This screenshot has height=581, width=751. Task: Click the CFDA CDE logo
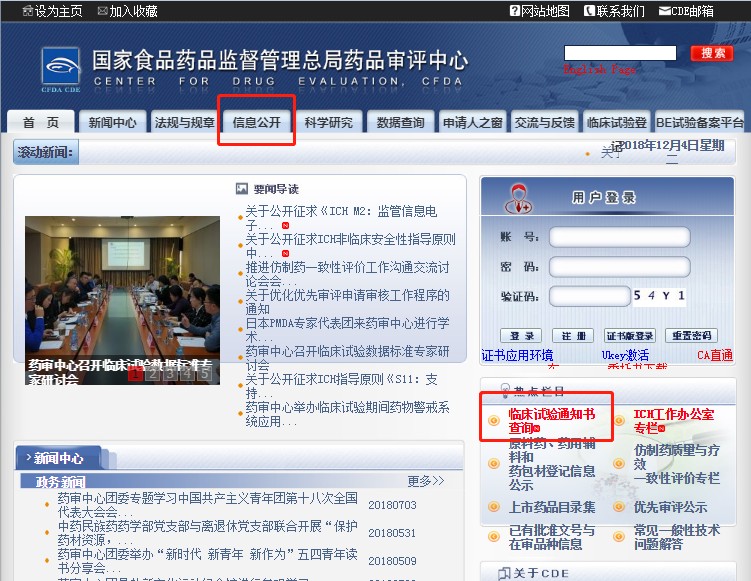60,69
